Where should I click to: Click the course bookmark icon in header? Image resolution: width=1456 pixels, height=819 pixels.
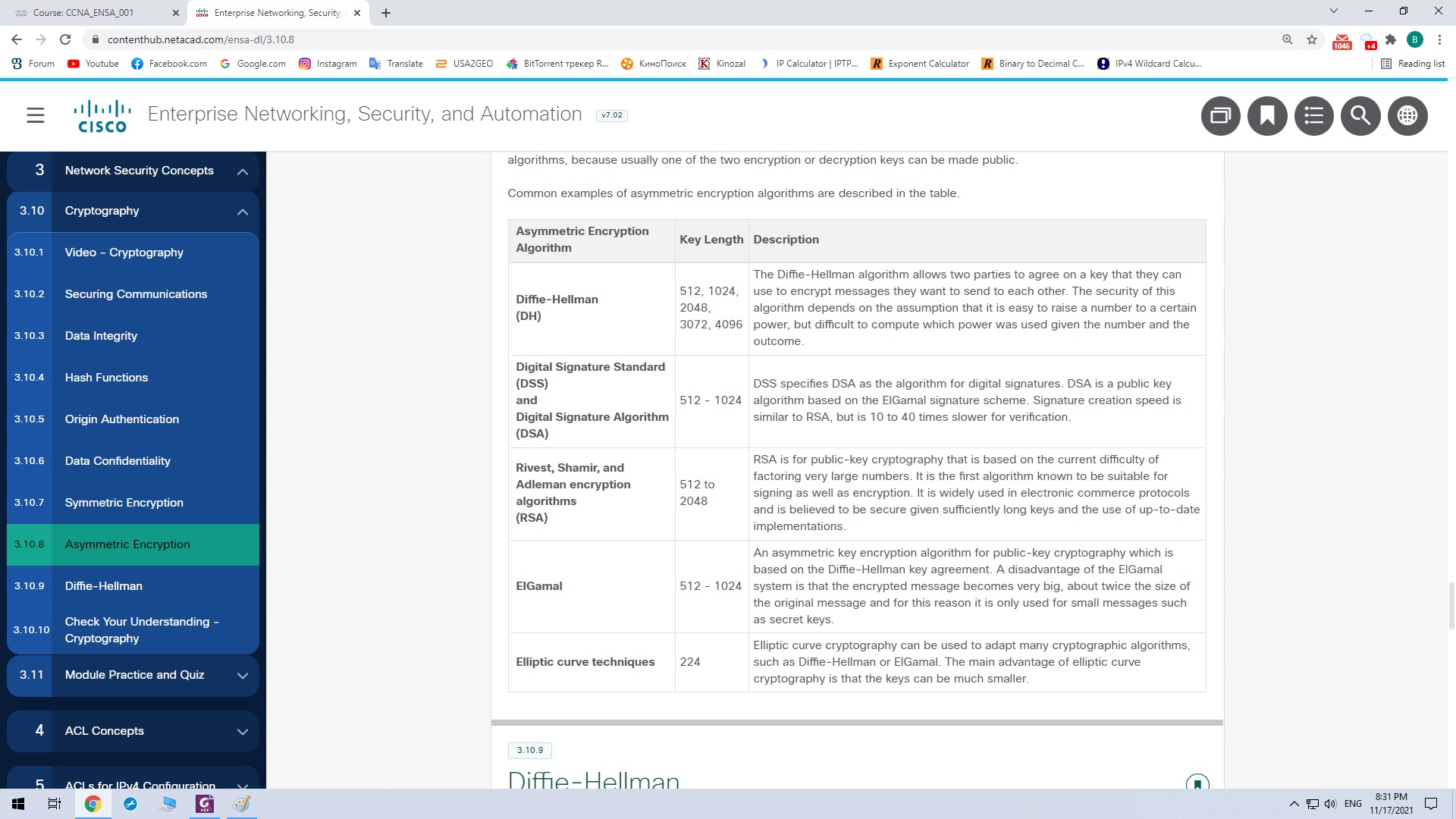pyautogui.click(x=1267, y=115)
